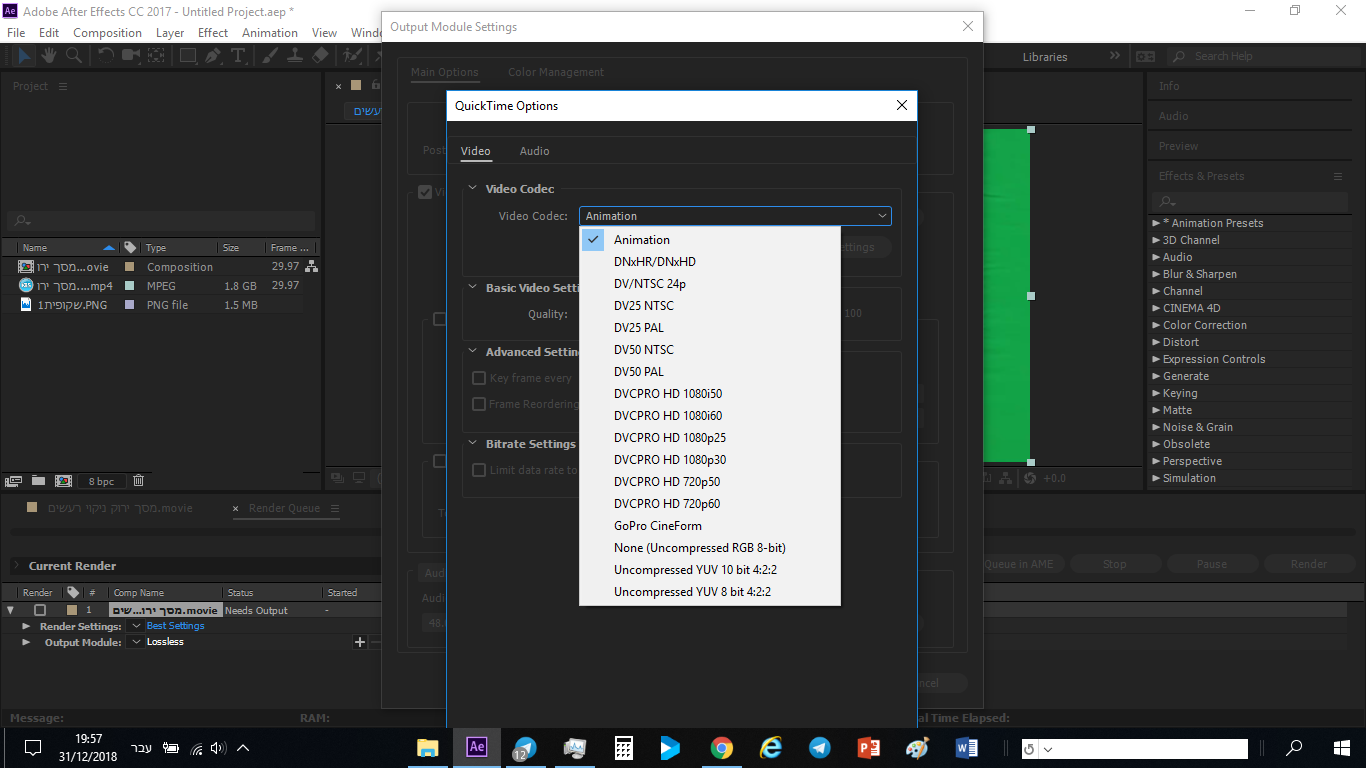Click the new folder icon in Project panel
This screenshot has height=768, width=1366.
38,481
